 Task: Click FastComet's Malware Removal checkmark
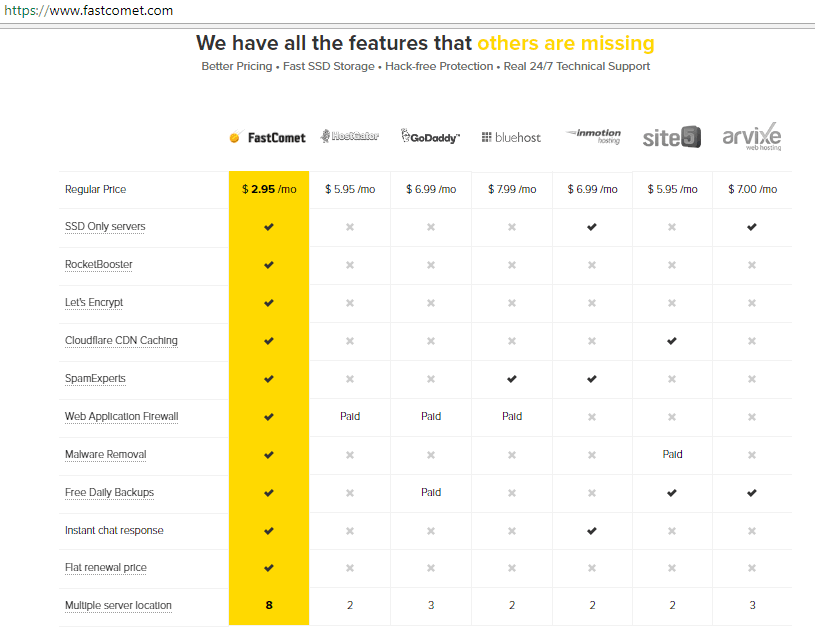pos(269,455)
